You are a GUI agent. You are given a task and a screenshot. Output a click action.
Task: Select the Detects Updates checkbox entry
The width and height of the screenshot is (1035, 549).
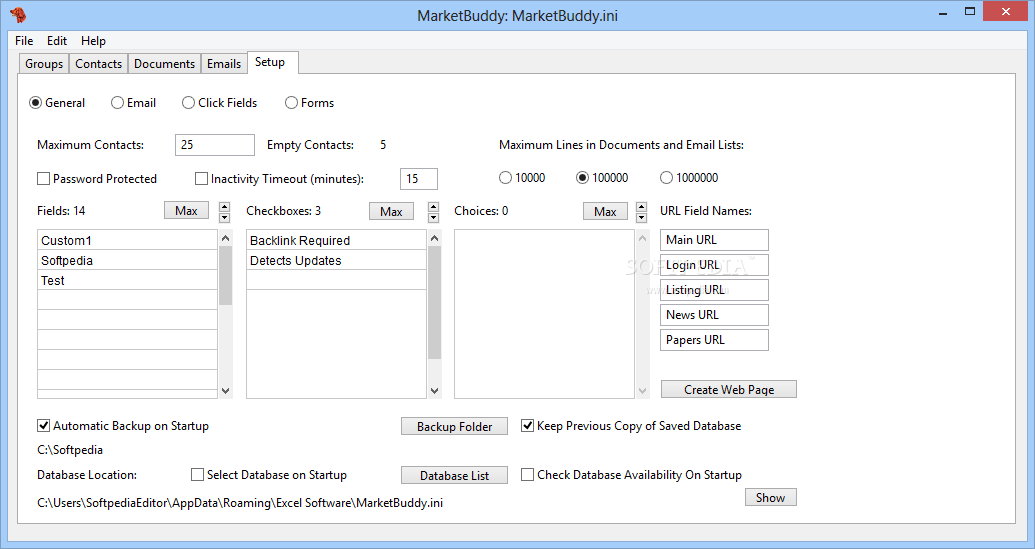tap(337, 260)
